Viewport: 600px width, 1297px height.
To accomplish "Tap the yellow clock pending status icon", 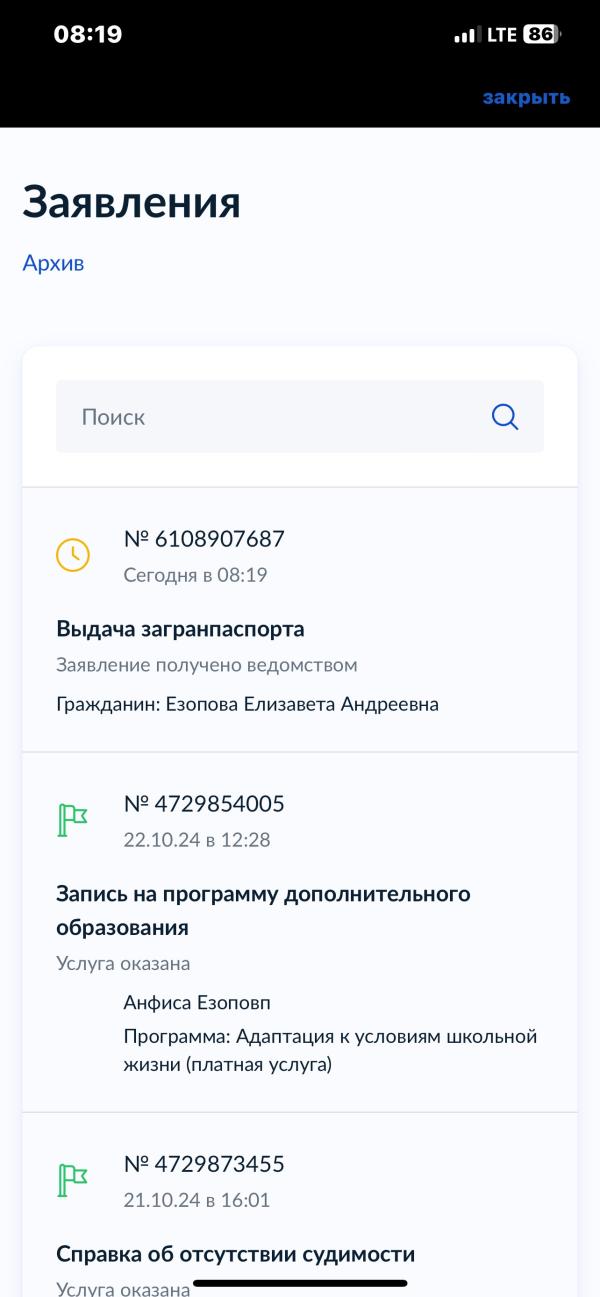I will click(x=73, y=555).
